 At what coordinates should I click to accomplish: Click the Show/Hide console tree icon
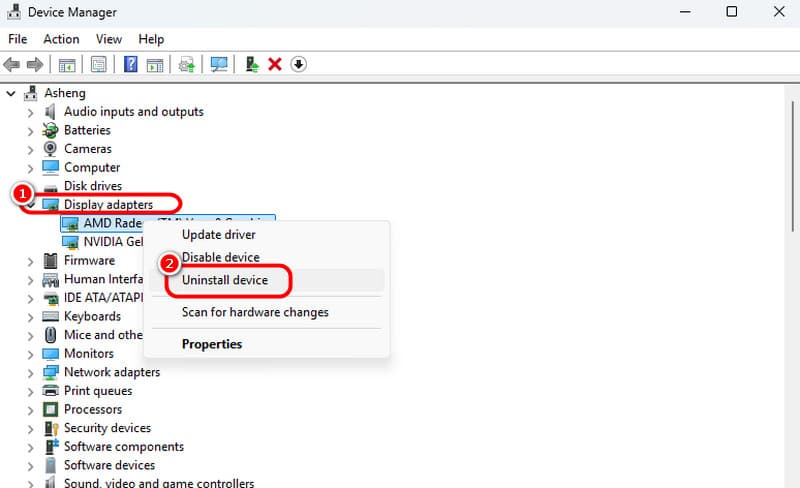point(67,64)
